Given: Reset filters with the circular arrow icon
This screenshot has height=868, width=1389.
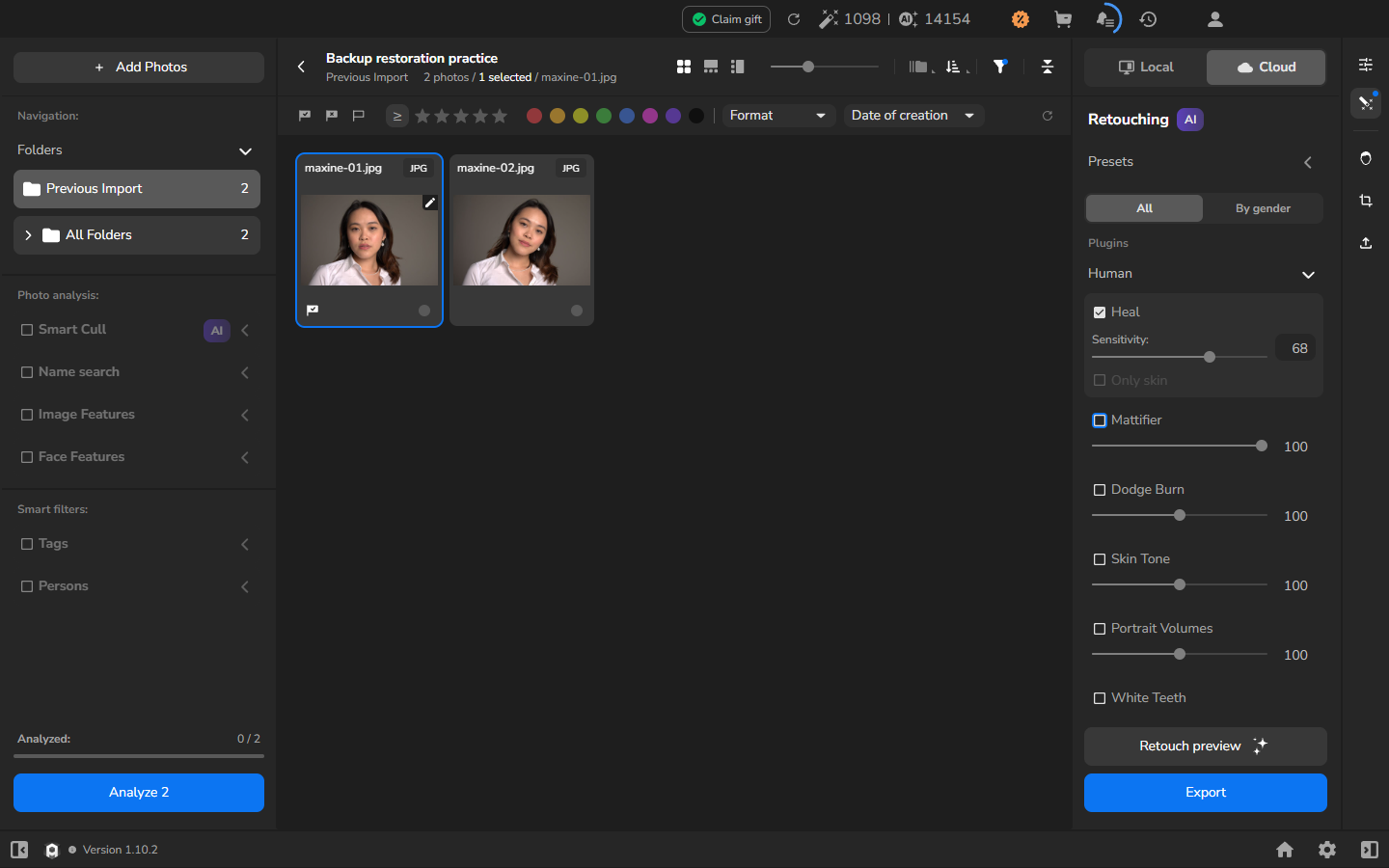Looking at the screenshot, I should pos(1048,116).
